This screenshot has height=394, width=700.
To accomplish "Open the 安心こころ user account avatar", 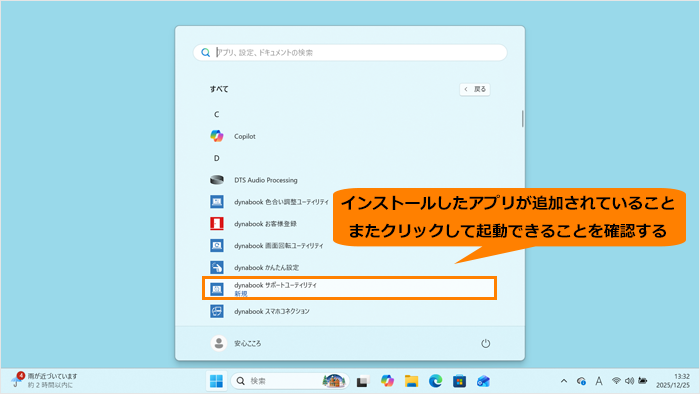I will tap(219, 343).
